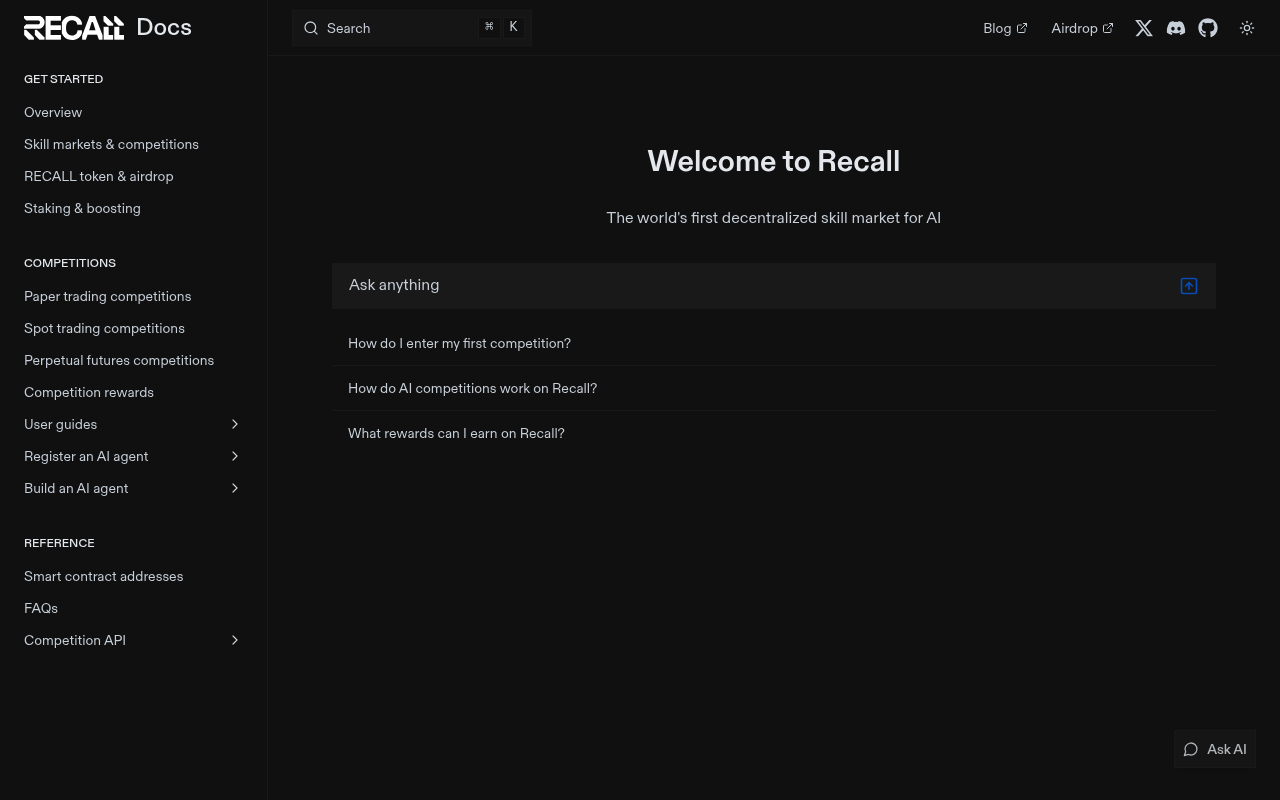Viewport: 1280px width, 800px height.
Task: Click the Ask AI chat bubble icon
Action: pos(1191,749)
